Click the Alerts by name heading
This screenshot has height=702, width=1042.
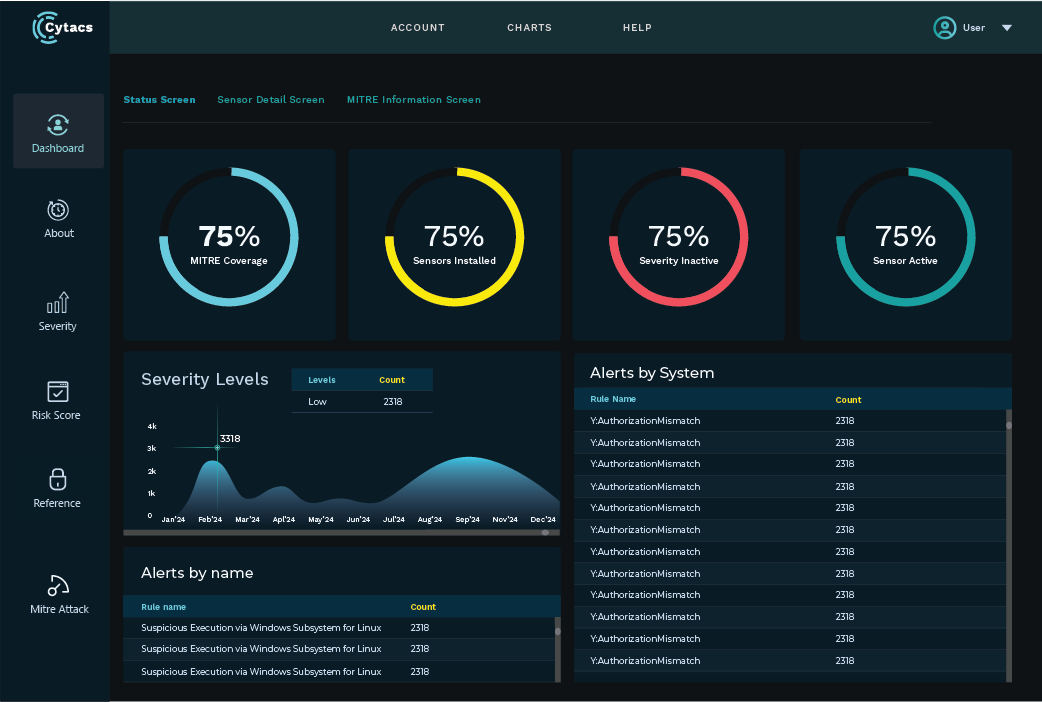click(197, 573)
